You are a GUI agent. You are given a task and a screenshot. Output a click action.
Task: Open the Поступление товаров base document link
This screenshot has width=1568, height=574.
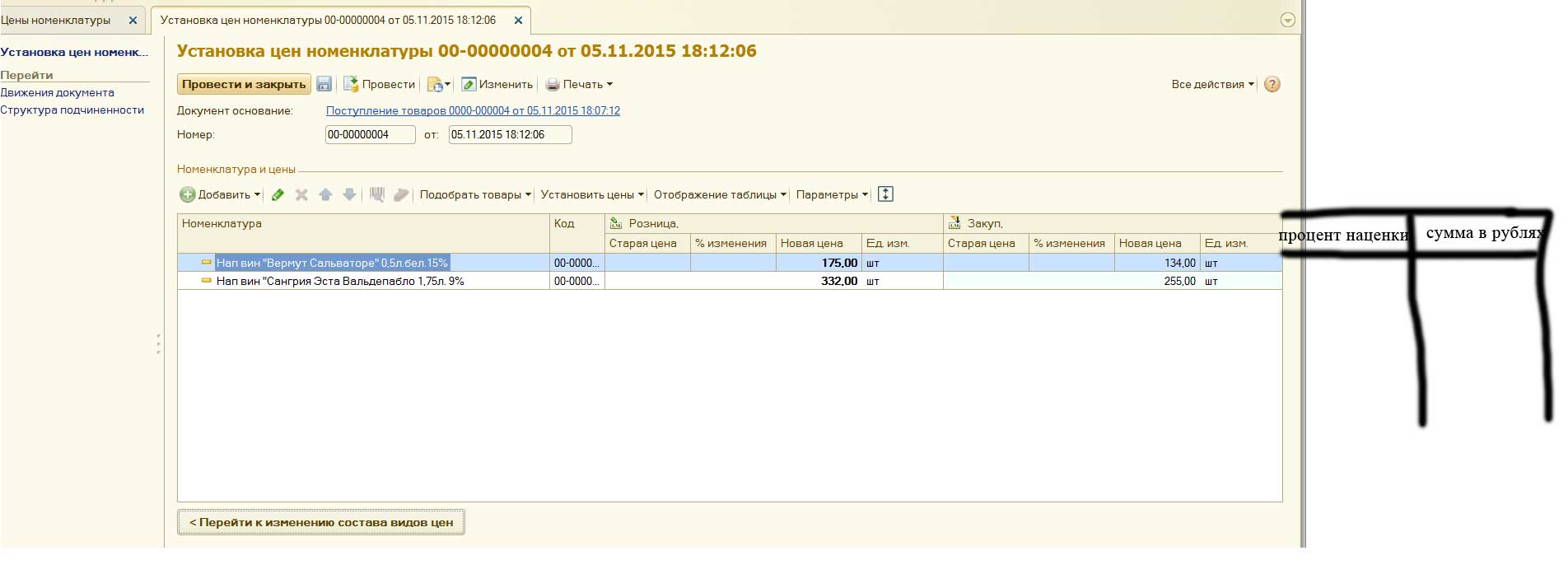click(x=473, y=110)
